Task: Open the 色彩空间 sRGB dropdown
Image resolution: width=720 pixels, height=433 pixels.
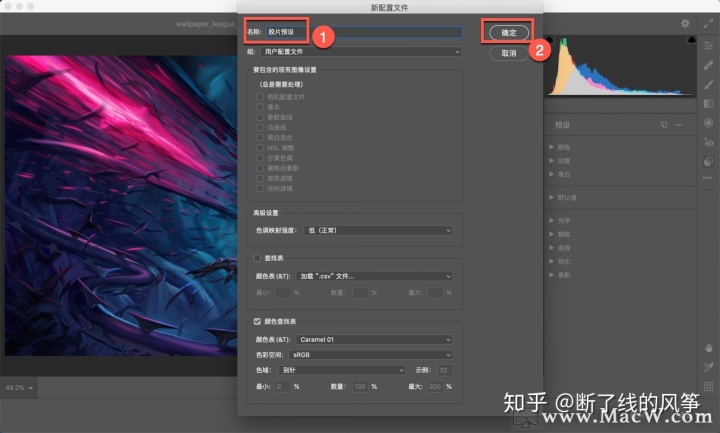Action: (x=371, y=355)
